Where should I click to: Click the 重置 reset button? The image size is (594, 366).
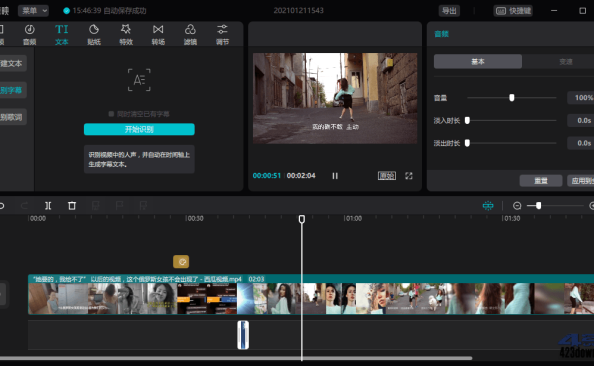[x=541, y=181]
